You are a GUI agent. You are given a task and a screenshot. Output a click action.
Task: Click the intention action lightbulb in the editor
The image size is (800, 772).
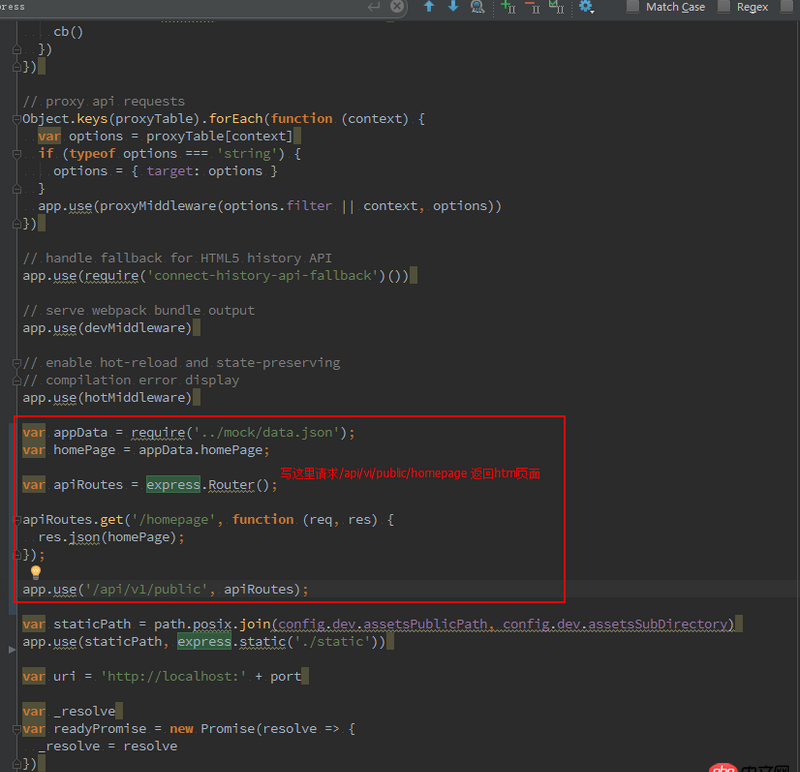tap(35, 572)
